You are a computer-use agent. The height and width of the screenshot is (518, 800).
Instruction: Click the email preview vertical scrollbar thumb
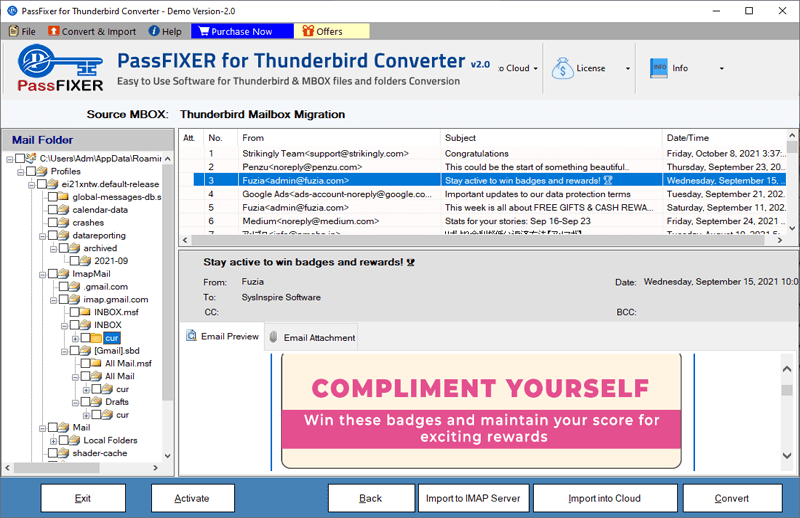tap(787, 390)
